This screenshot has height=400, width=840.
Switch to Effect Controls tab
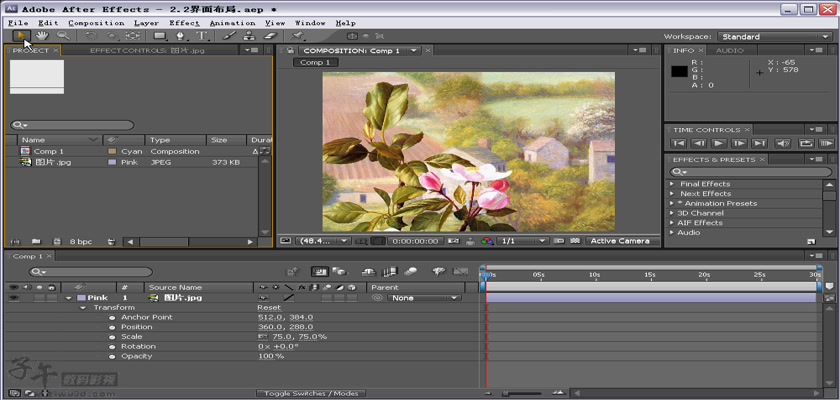click(147, 50)
